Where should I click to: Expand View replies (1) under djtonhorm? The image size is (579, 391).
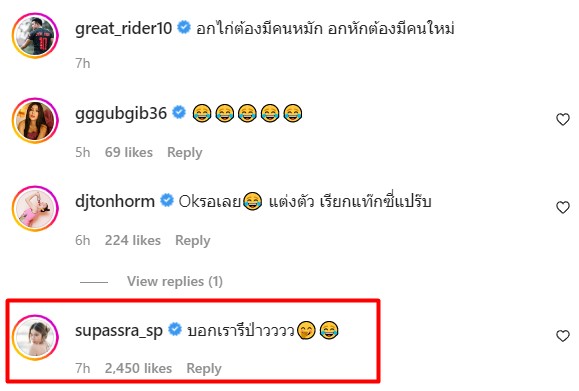coord(175,281)
